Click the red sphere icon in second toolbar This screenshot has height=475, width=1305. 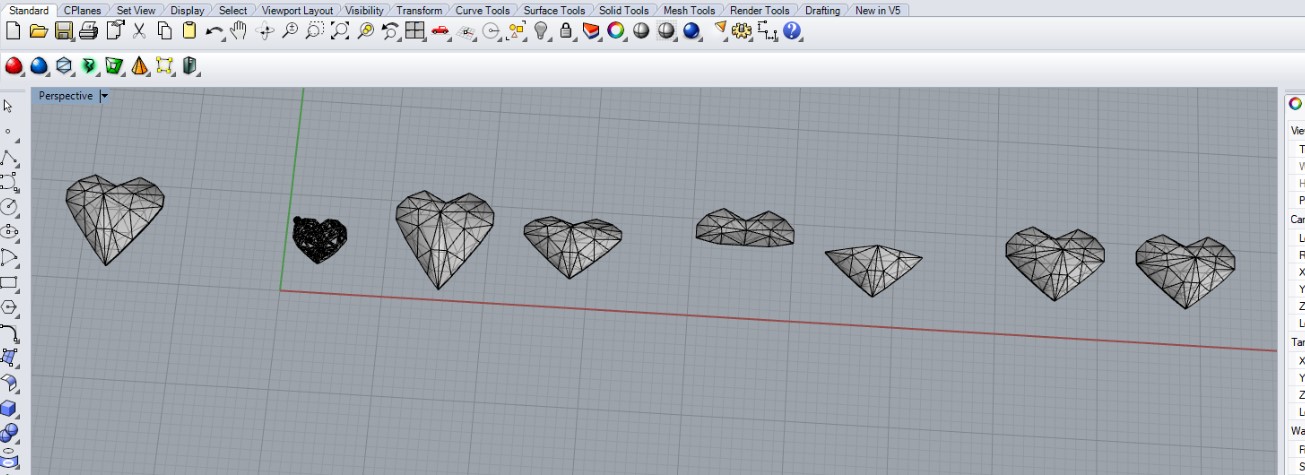14,66
